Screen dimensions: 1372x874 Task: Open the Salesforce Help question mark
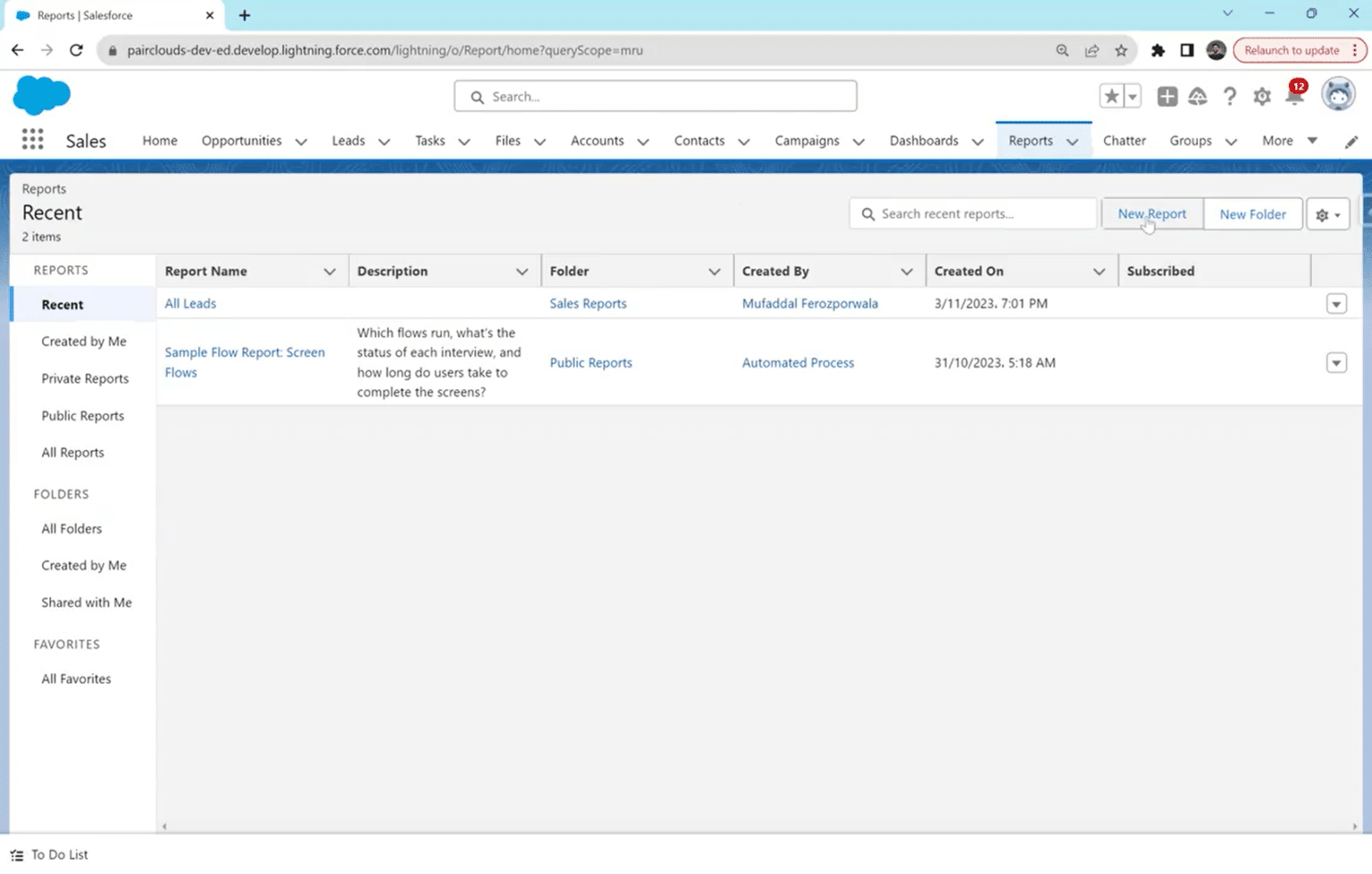point(1230,96)
